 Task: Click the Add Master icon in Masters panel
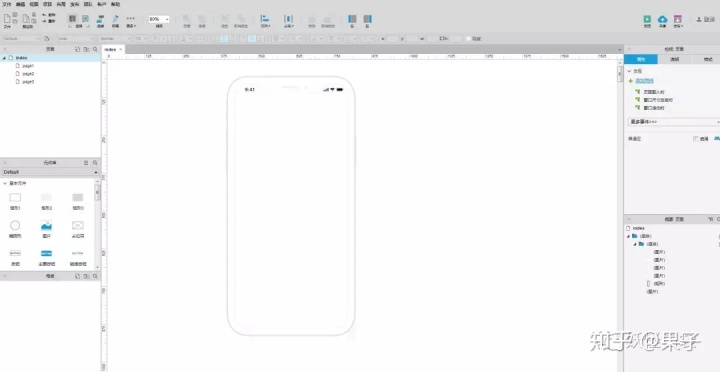pyautogui.click(x=78, y=276)
